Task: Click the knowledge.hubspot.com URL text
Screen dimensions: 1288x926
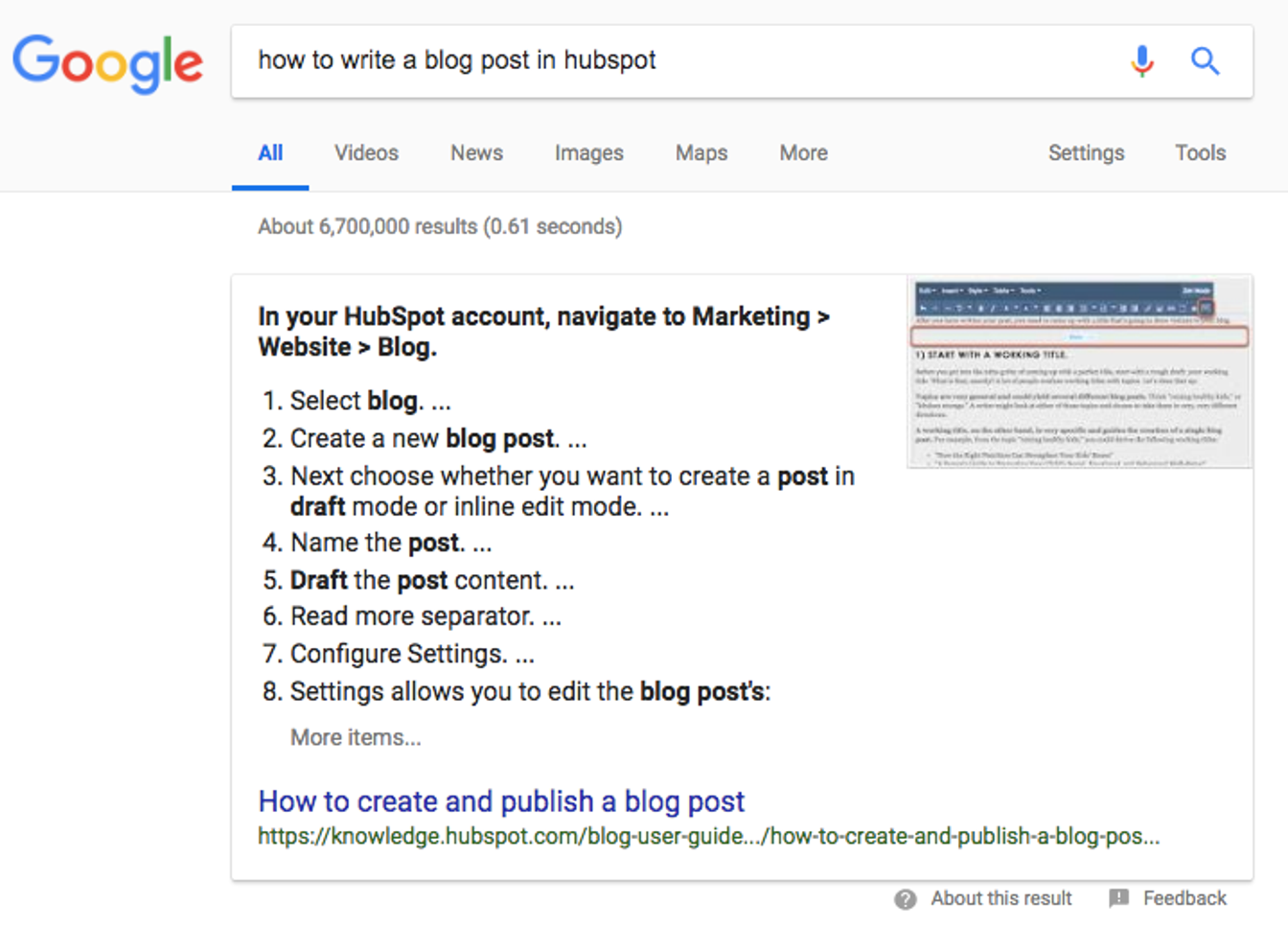Action: (708, 837)
